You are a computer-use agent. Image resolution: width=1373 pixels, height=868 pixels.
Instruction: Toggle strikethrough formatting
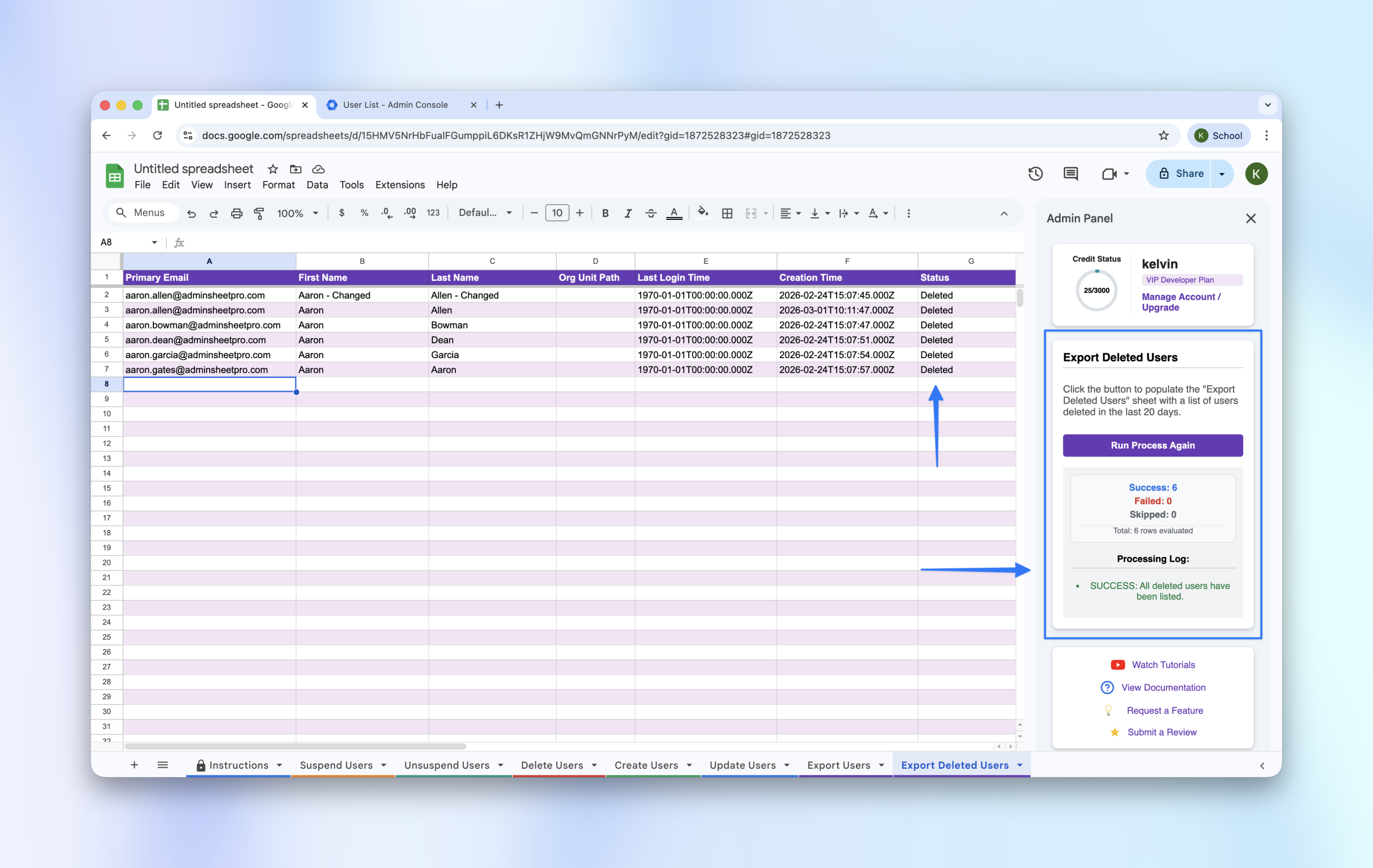click(x=651, y=213)
